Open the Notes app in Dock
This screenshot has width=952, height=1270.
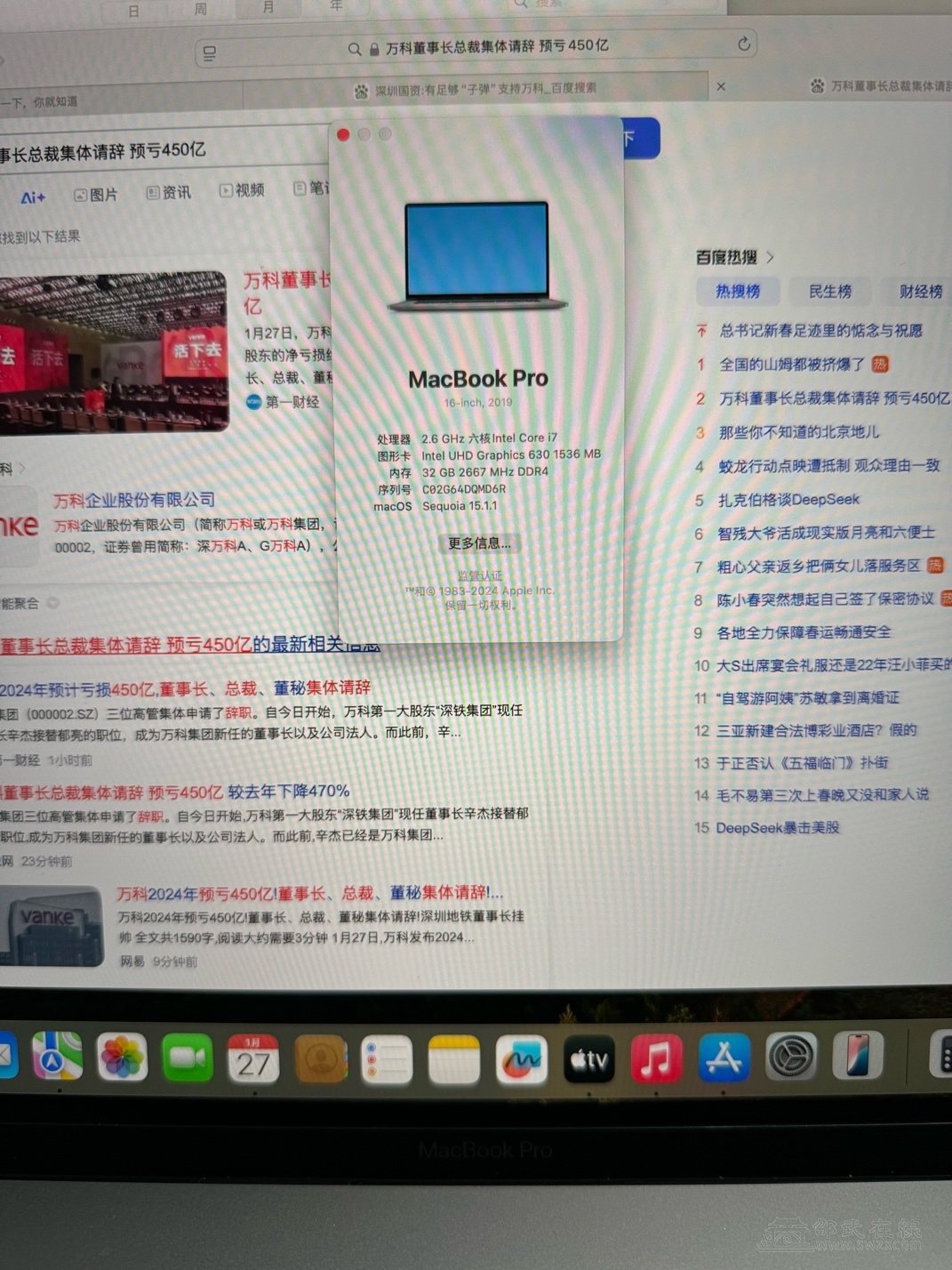[x=453, y=1060]
